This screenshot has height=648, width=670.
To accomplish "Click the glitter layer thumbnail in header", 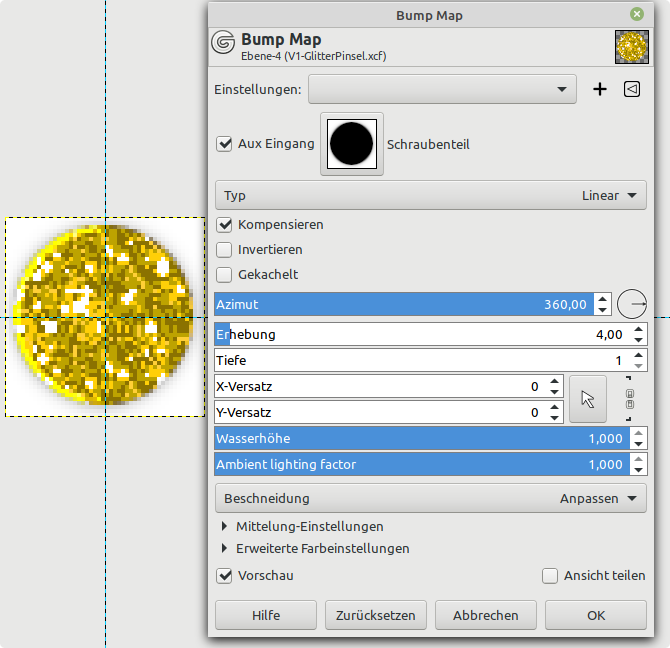I will click(x=630, y=46).
